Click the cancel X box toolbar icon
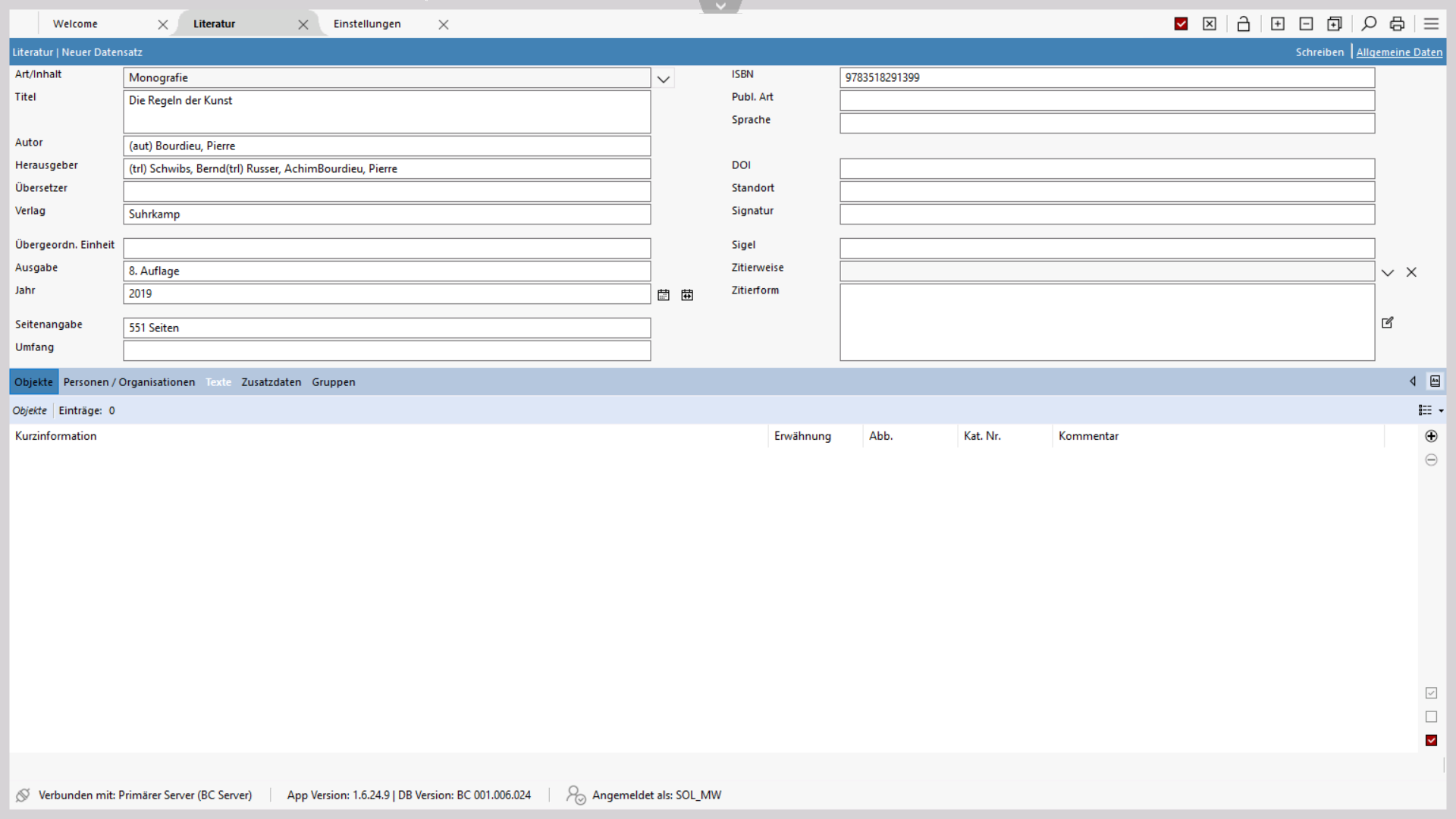Screen dimensions: 1456x819 click(1210, 24)
